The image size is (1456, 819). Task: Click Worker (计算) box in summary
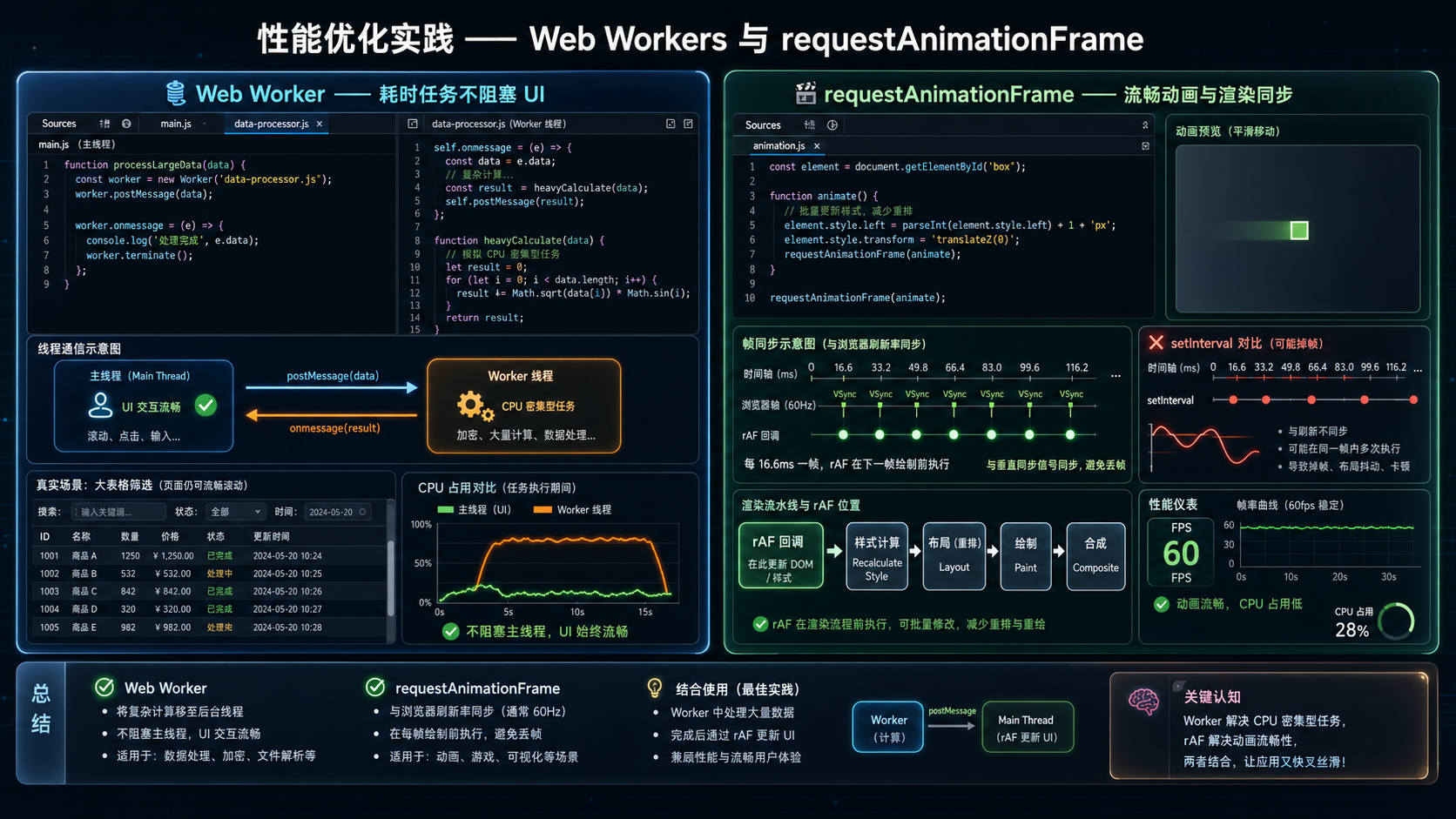click(x=888, y=728)
